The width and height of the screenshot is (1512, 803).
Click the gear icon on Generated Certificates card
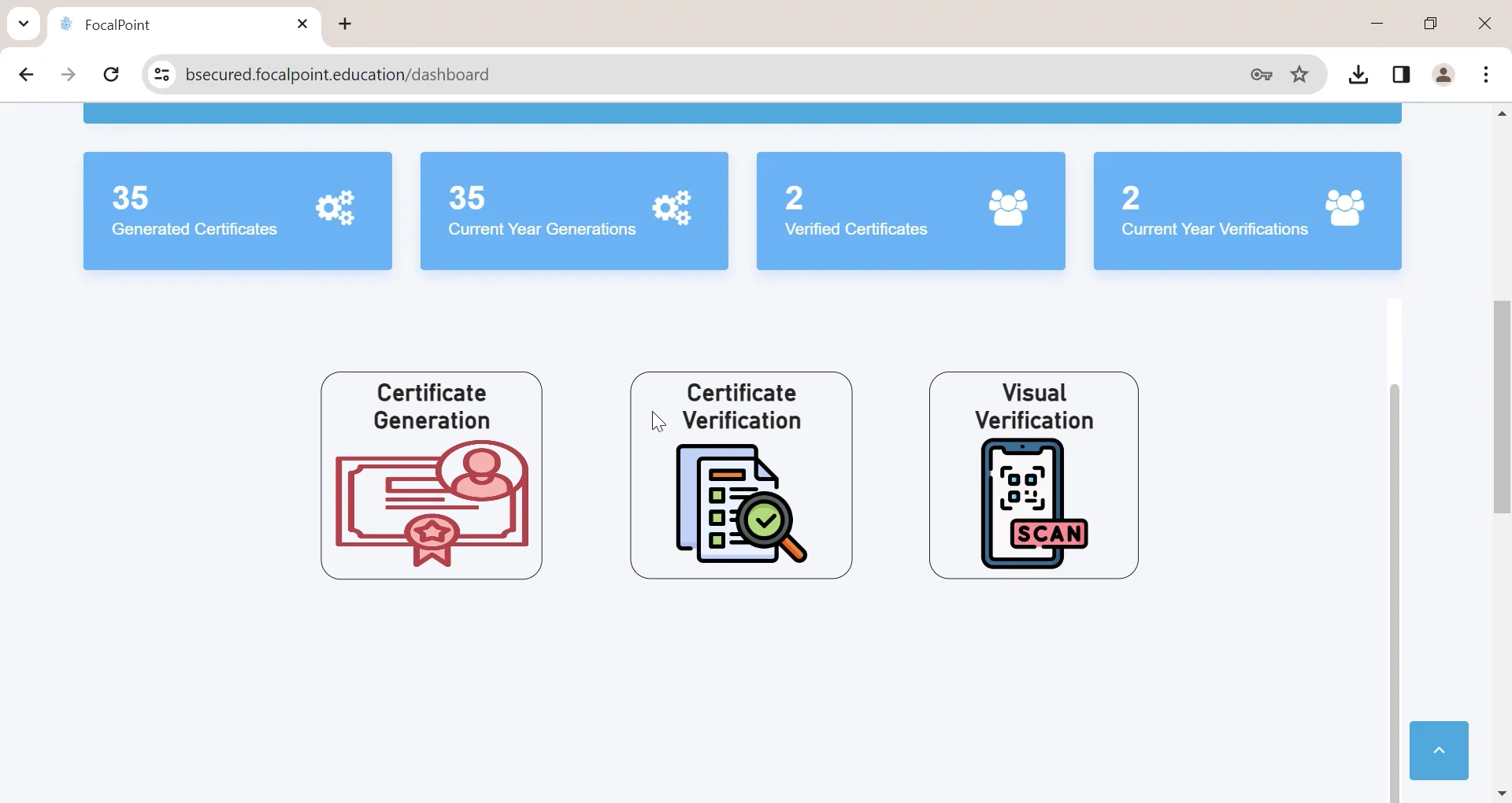coord(335,207)
